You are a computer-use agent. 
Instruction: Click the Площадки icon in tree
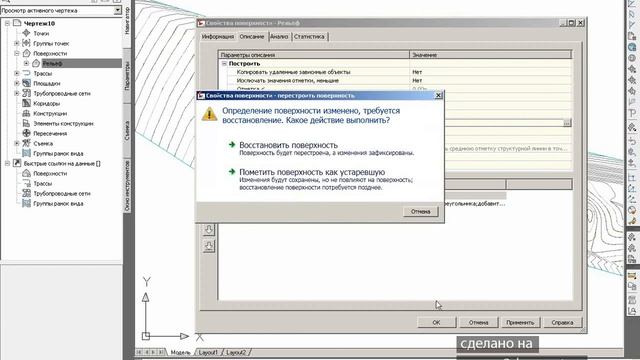pos(26,83)
